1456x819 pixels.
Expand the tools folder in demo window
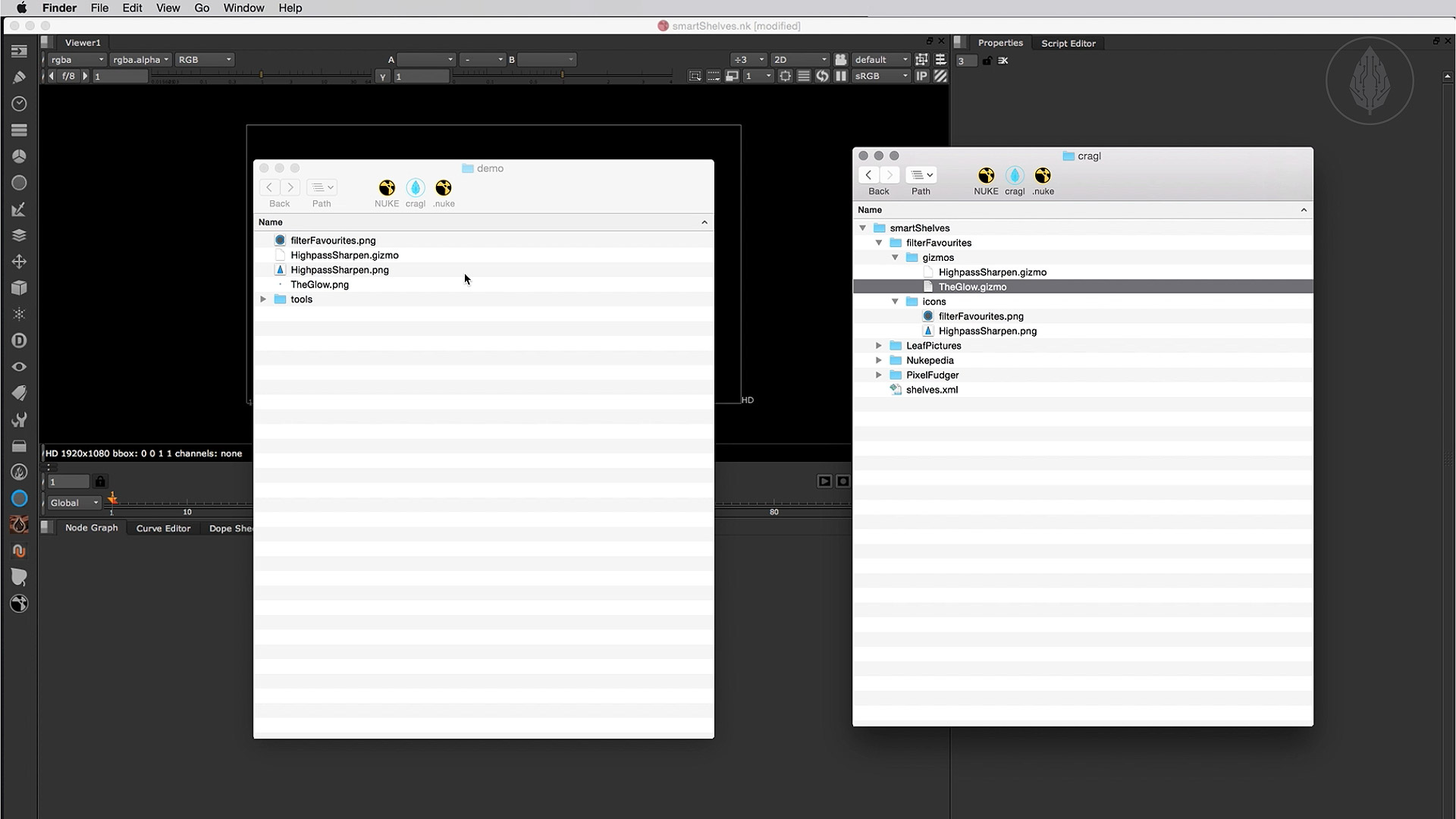pyautogui.click(x=263, y=300)
